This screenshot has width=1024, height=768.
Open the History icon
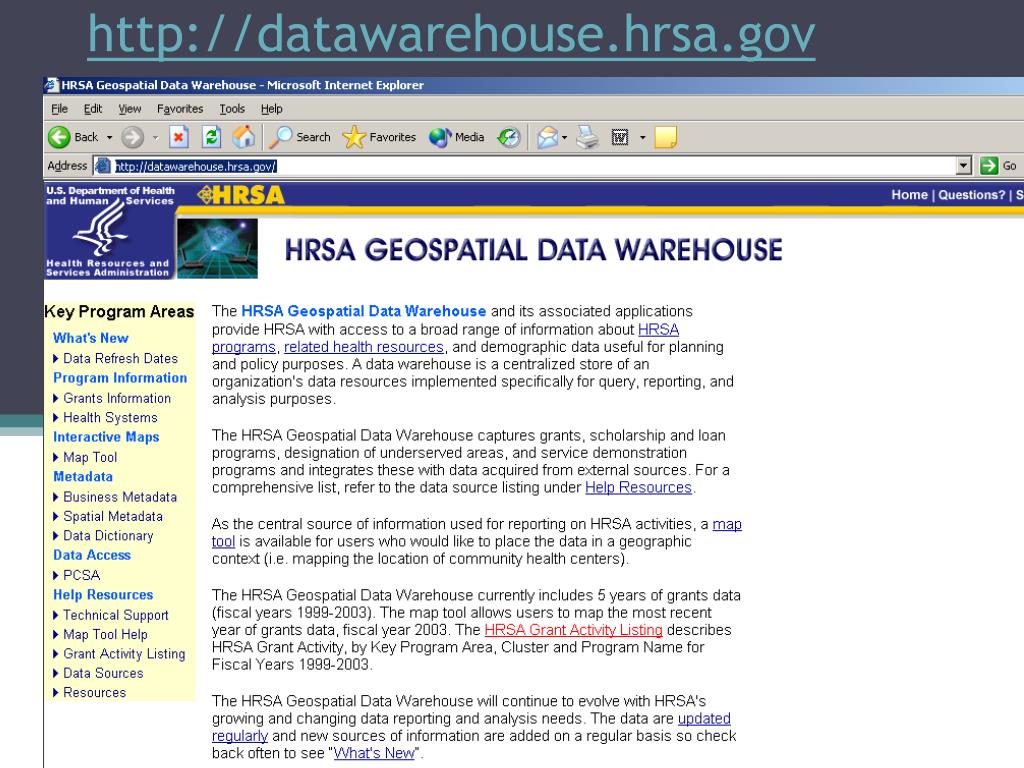point(509,137)
